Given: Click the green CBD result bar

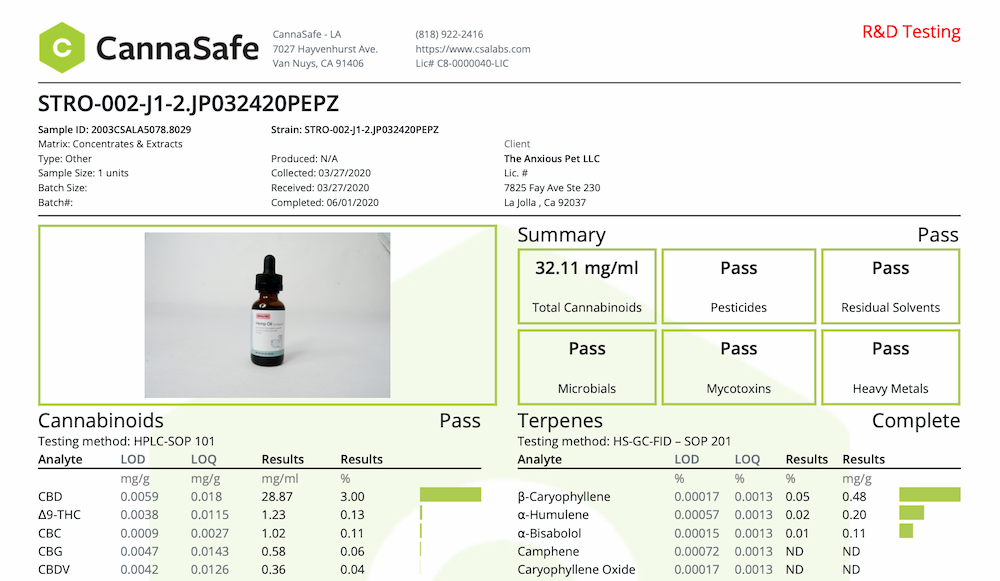Looking at the screenshot, I should 450,495.
